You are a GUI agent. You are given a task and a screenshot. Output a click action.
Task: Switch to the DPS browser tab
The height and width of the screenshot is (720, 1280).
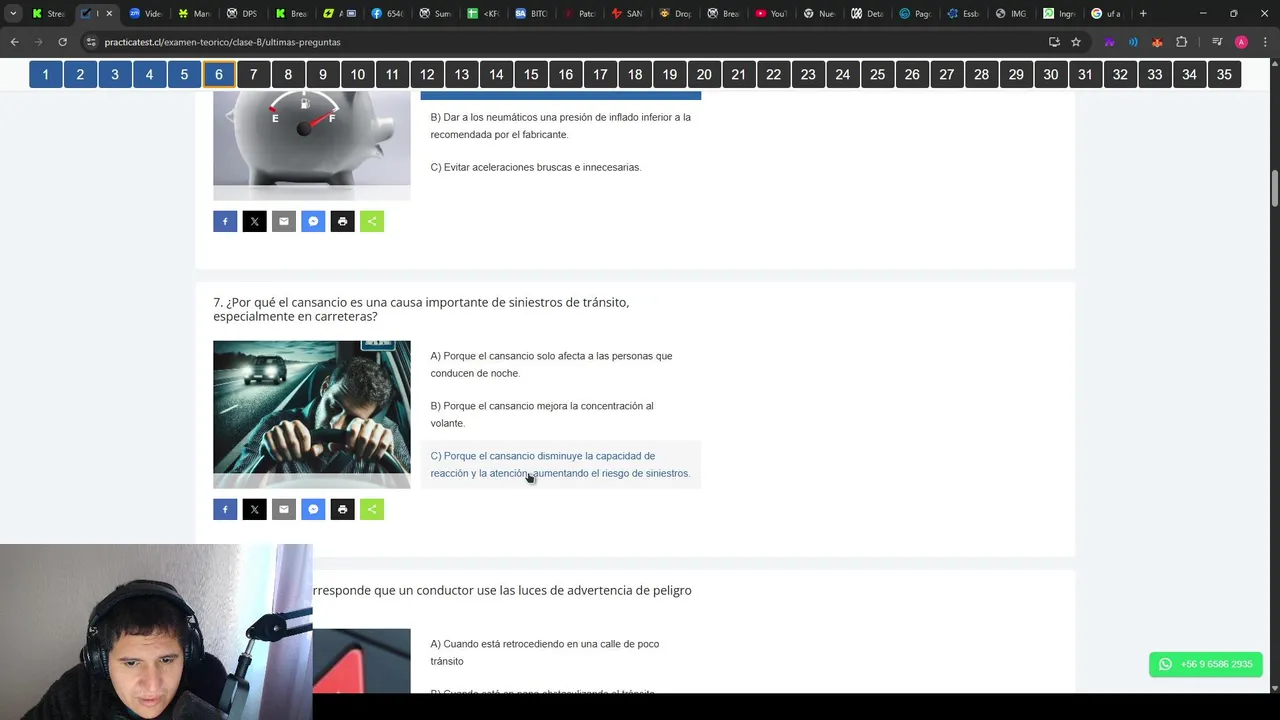coord(244,14)
